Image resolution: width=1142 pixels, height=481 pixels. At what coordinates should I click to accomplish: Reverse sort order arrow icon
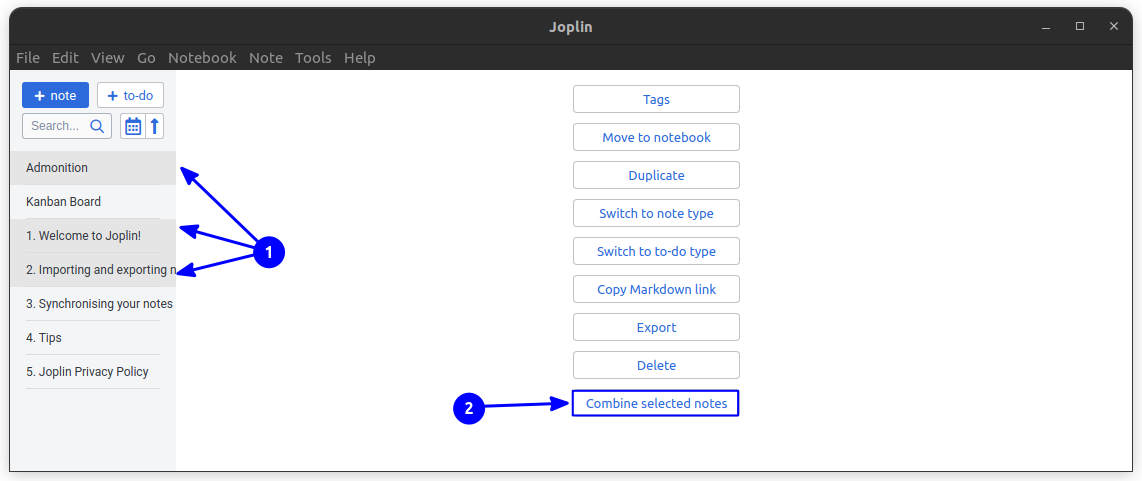click(154, 126)
